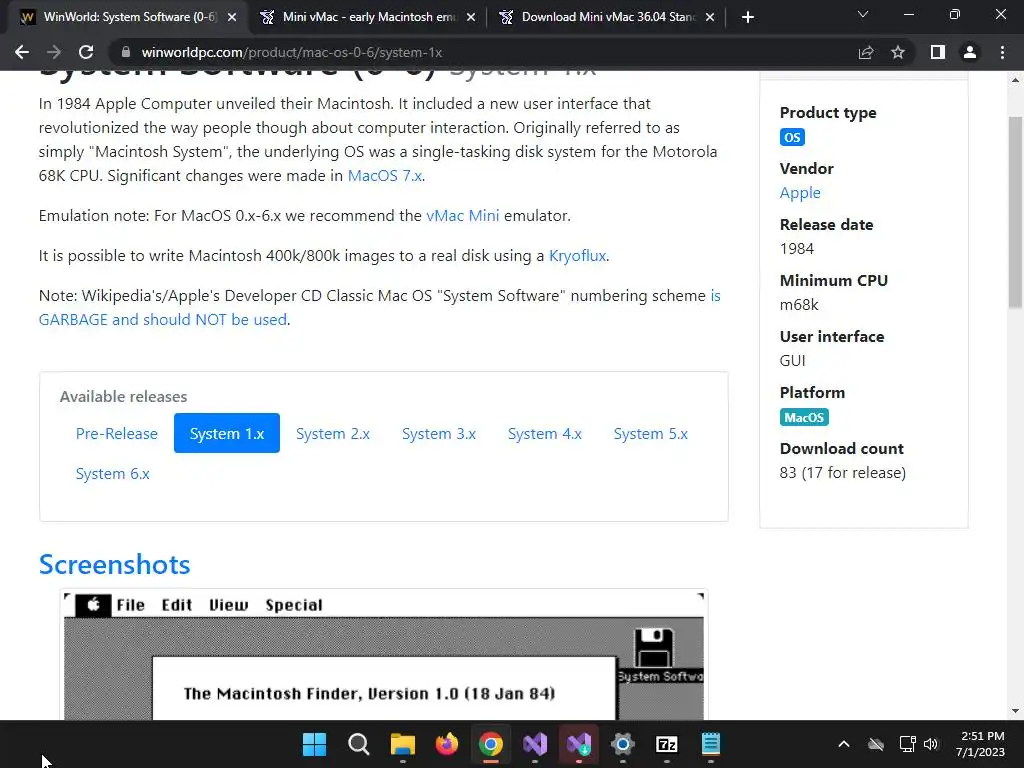Click the 'Release date' value 1984
Viewport: 1024px width, 768px height.
click(797, 249)
